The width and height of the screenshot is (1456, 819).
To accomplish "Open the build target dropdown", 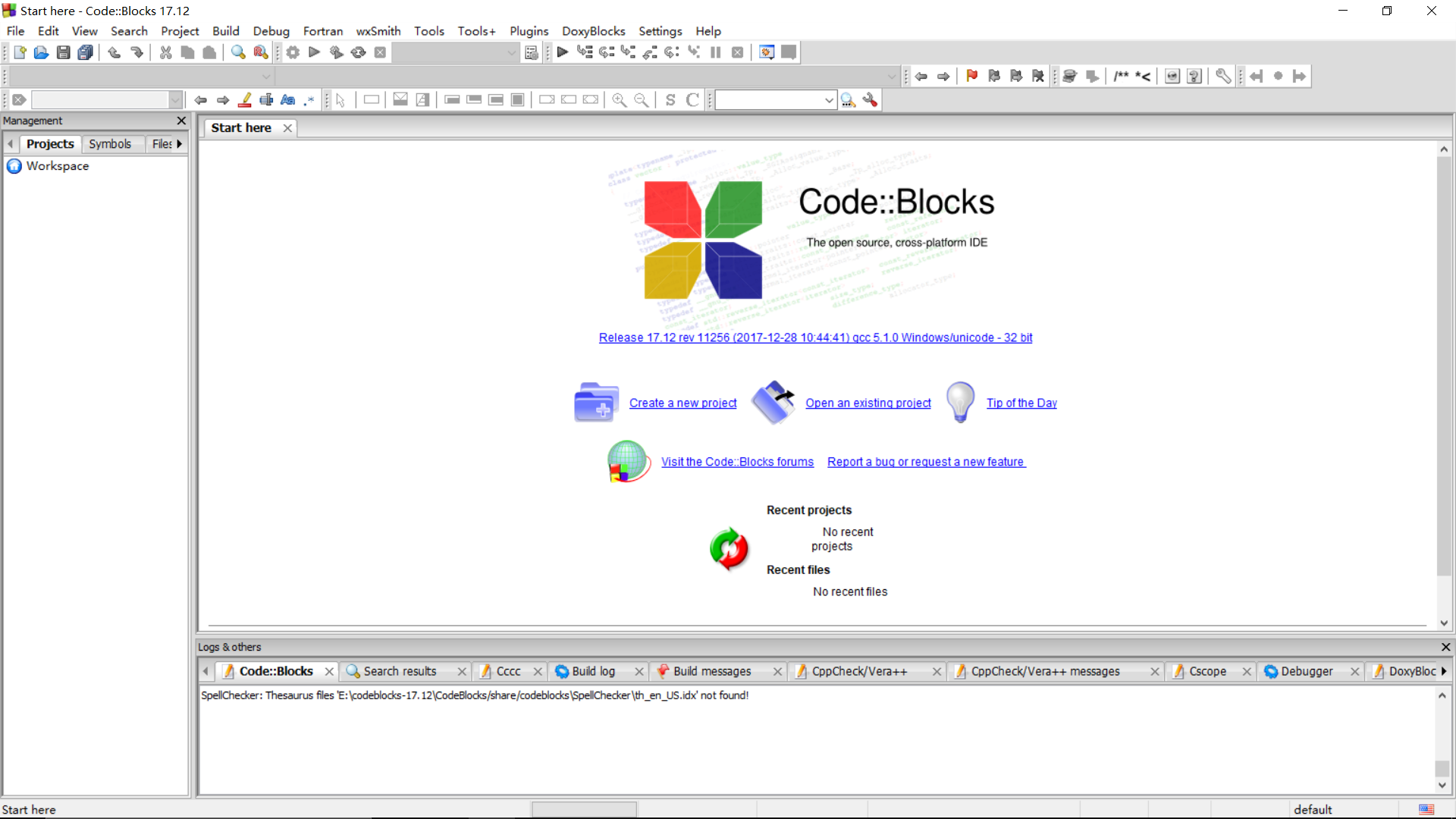I will (x=511, y=52).
